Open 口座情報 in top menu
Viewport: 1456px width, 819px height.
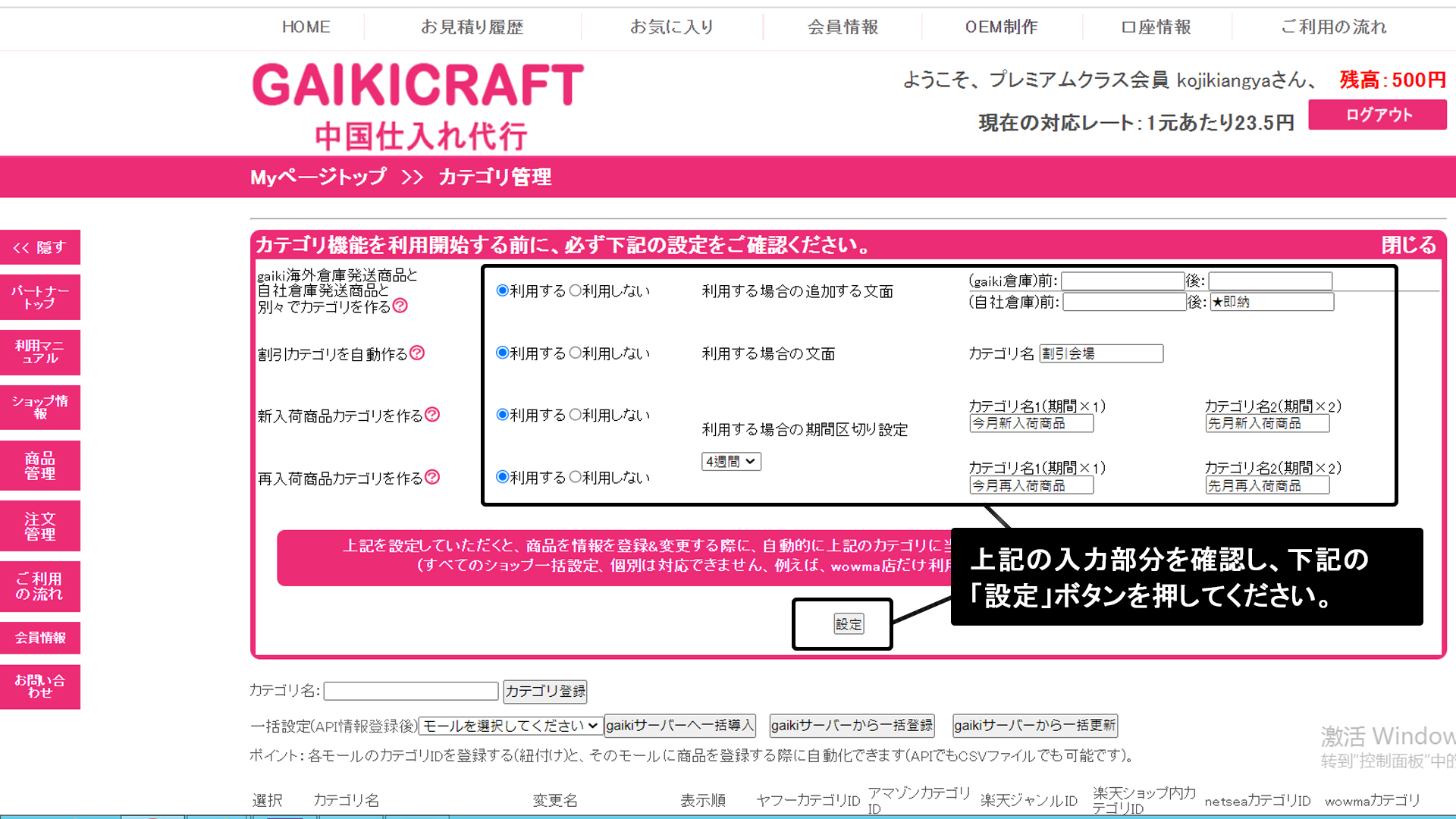point(1156,27)
